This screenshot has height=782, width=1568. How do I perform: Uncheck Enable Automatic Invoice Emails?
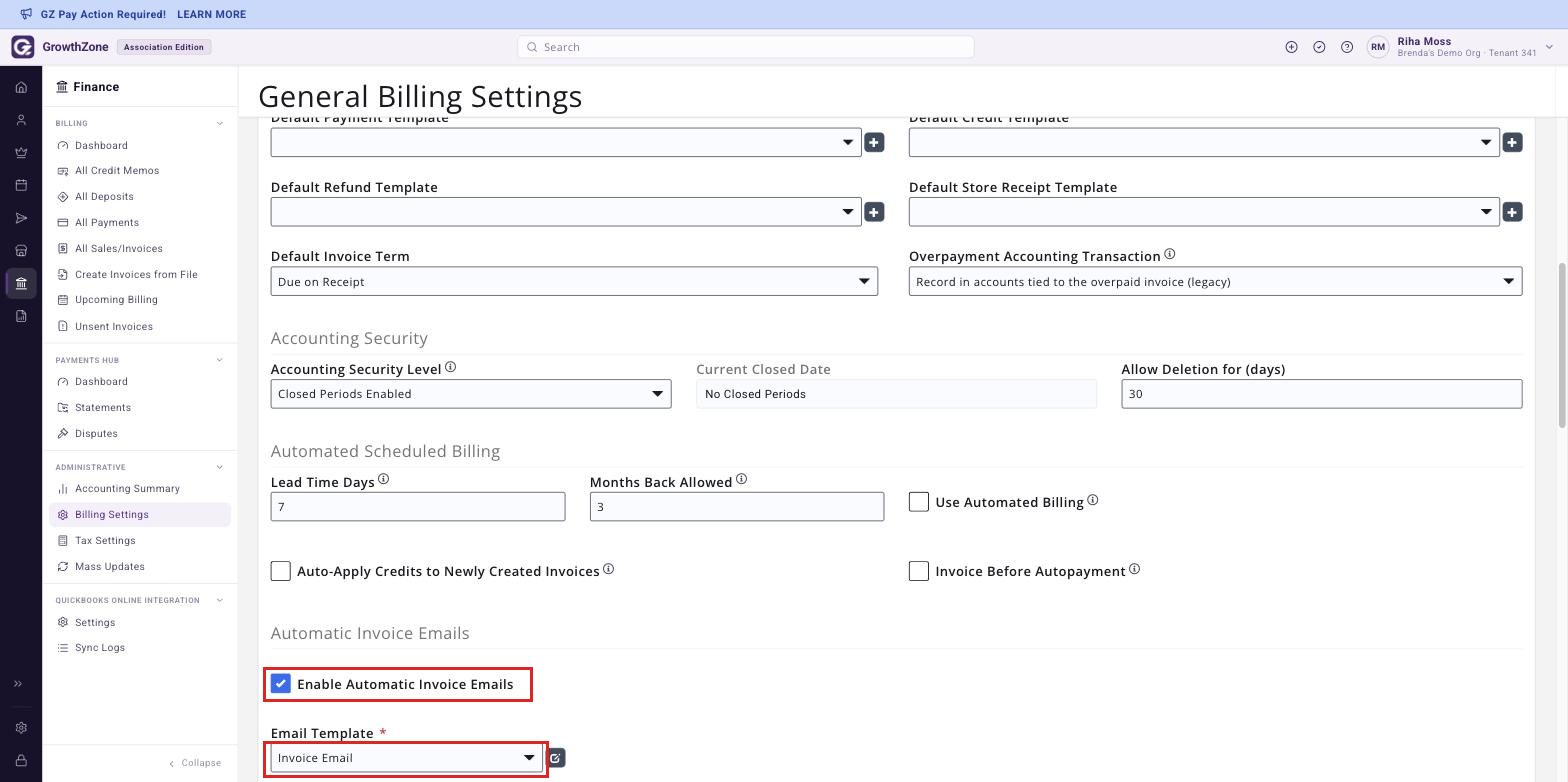280,684
